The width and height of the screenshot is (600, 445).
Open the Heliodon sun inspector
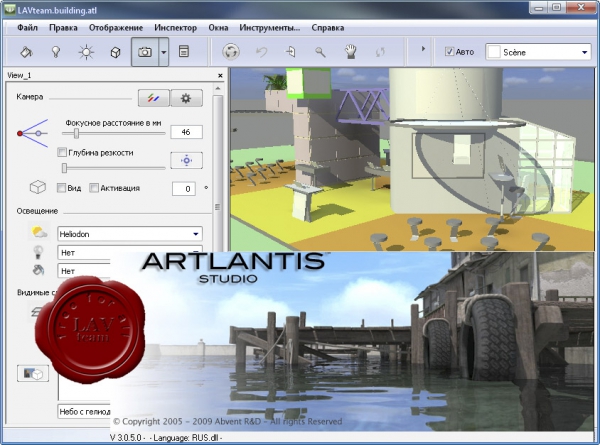[x=86, y=52]
